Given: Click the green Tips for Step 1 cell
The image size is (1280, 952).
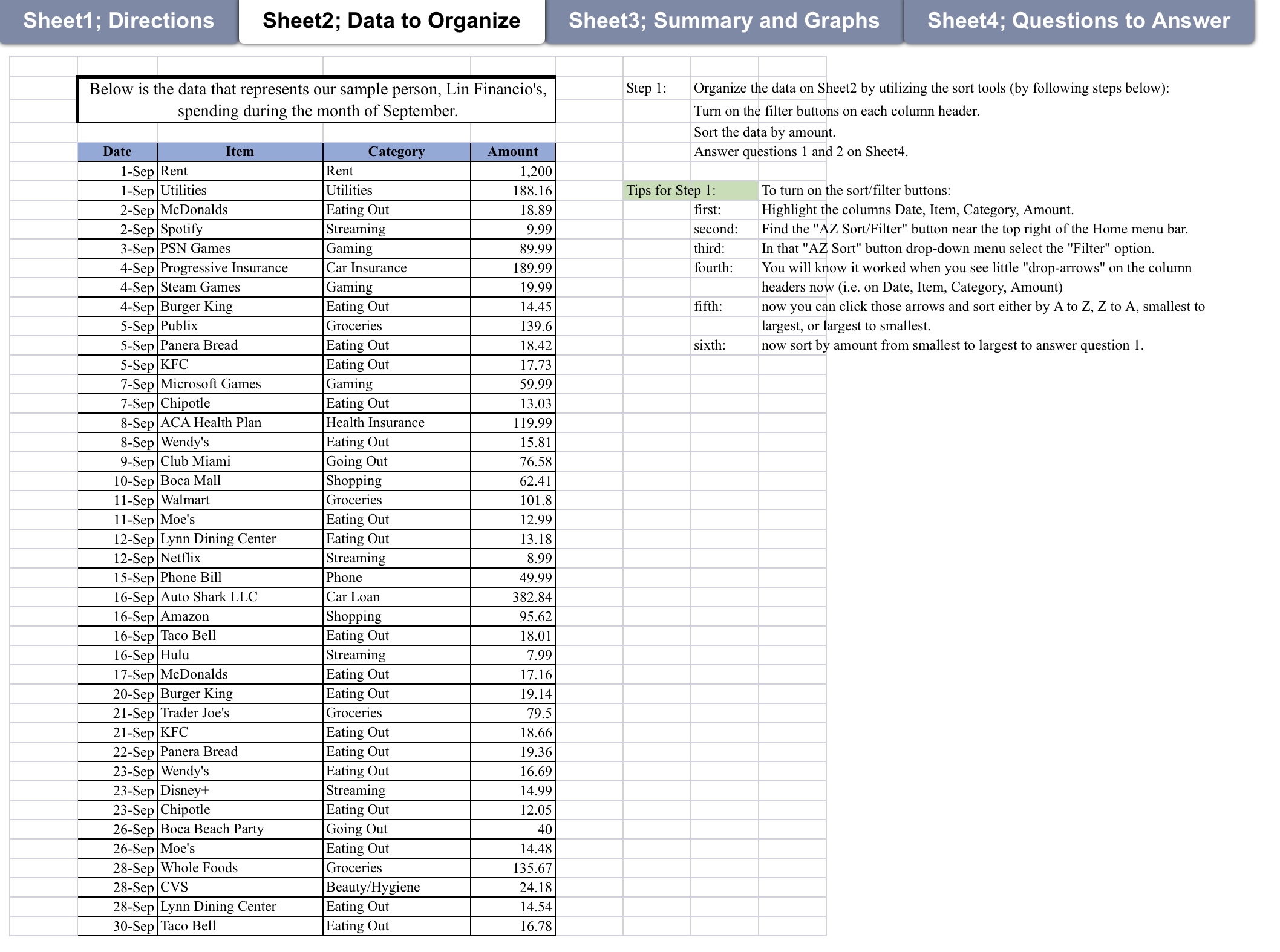Looking at the screenshot, I should [690, 190].
